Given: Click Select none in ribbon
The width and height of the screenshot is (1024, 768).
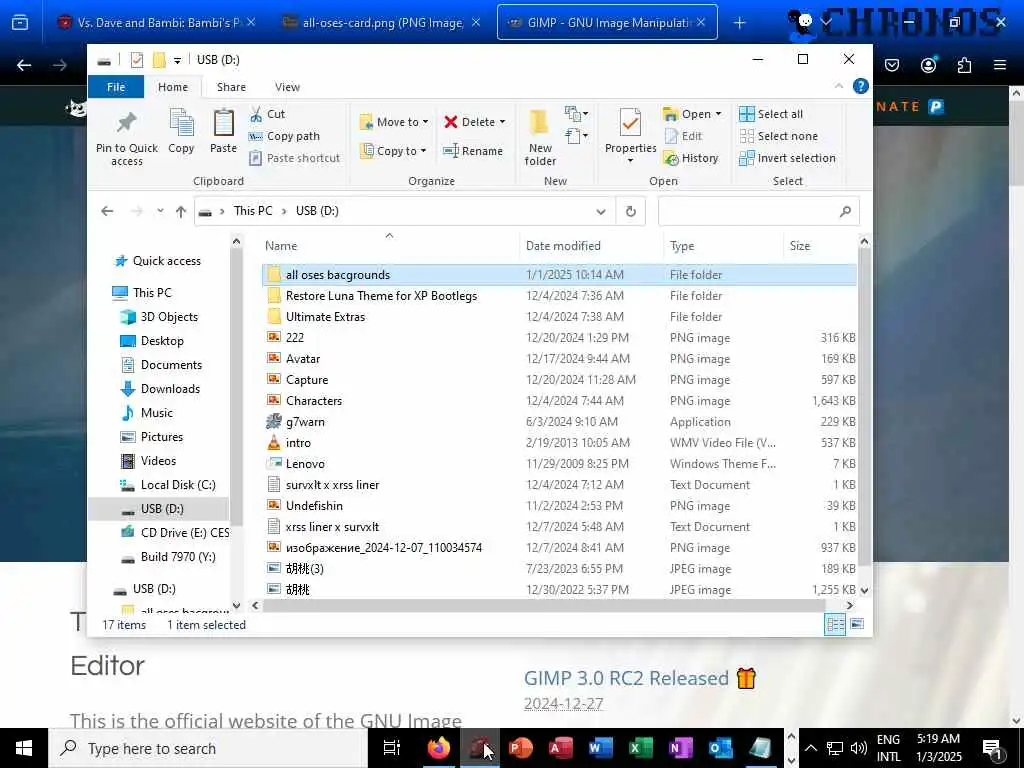Looking at the screenshot, I should pos(778,136).
